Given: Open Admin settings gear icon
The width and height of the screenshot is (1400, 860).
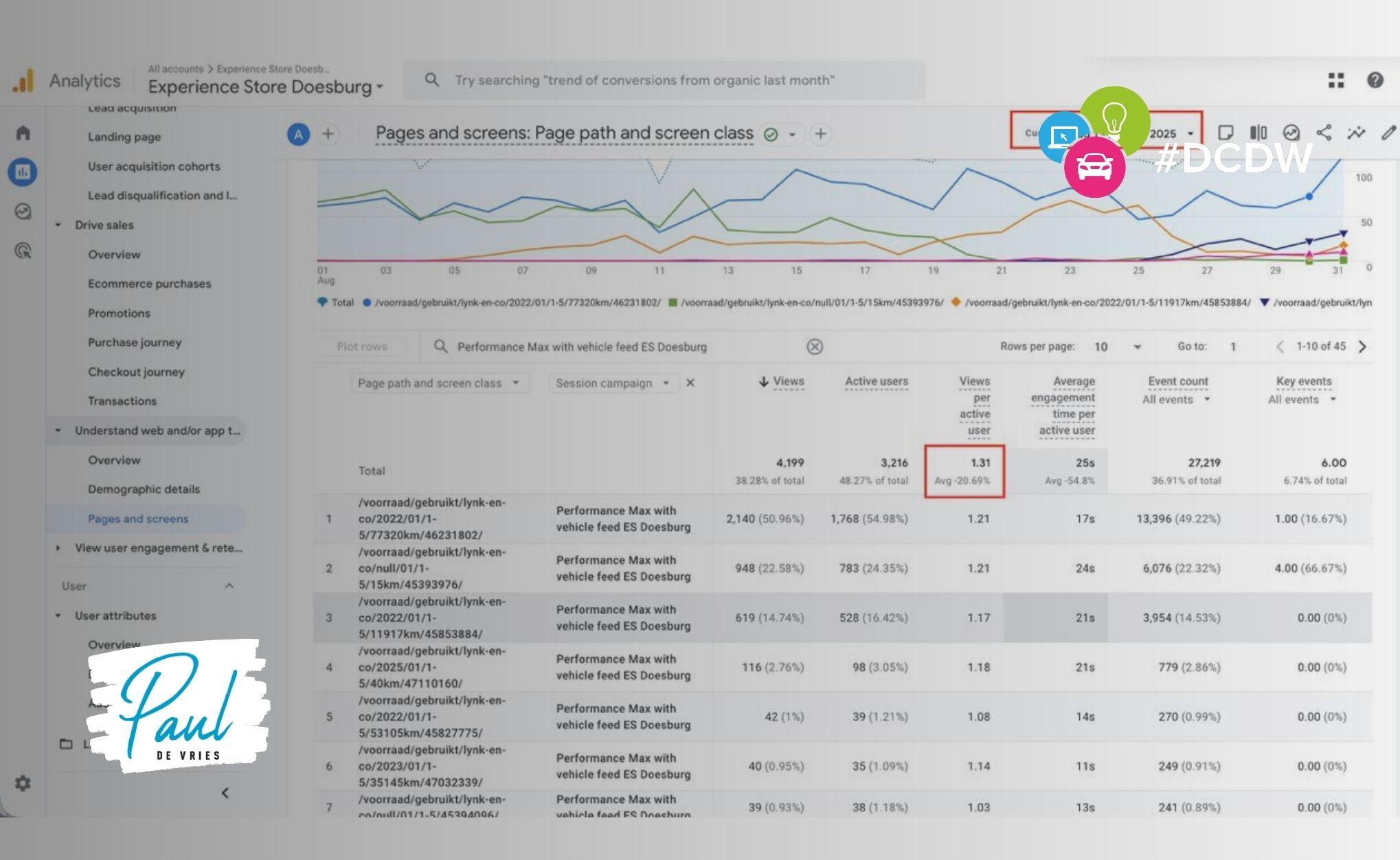Looking at the screenshot, I should coord(23,783).
